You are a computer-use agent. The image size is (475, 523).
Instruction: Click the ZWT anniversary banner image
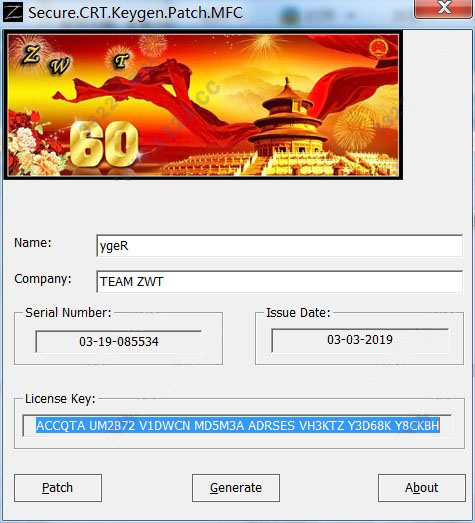[203, 105]
